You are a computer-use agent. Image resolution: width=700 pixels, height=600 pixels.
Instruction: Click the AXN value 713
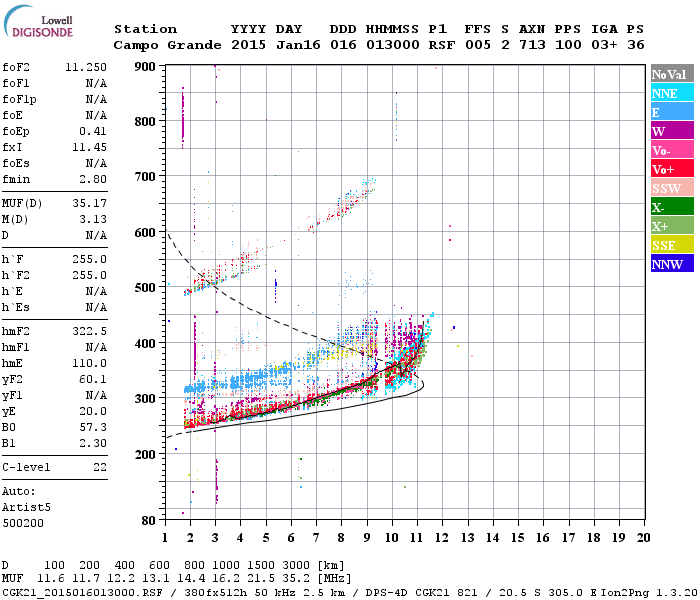tap(532, 45)
